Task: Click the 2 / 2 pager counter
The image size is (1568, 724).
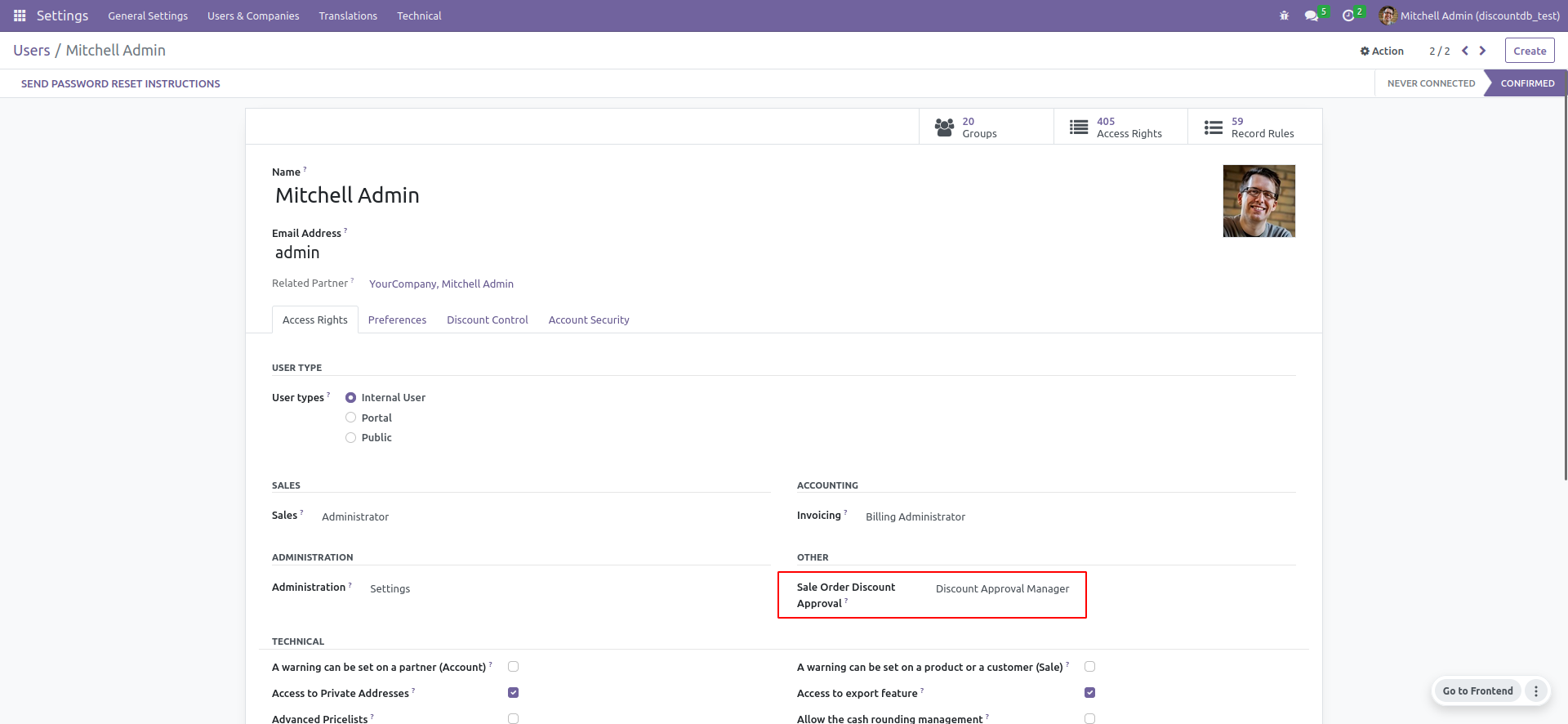Action: [1439, 51]
